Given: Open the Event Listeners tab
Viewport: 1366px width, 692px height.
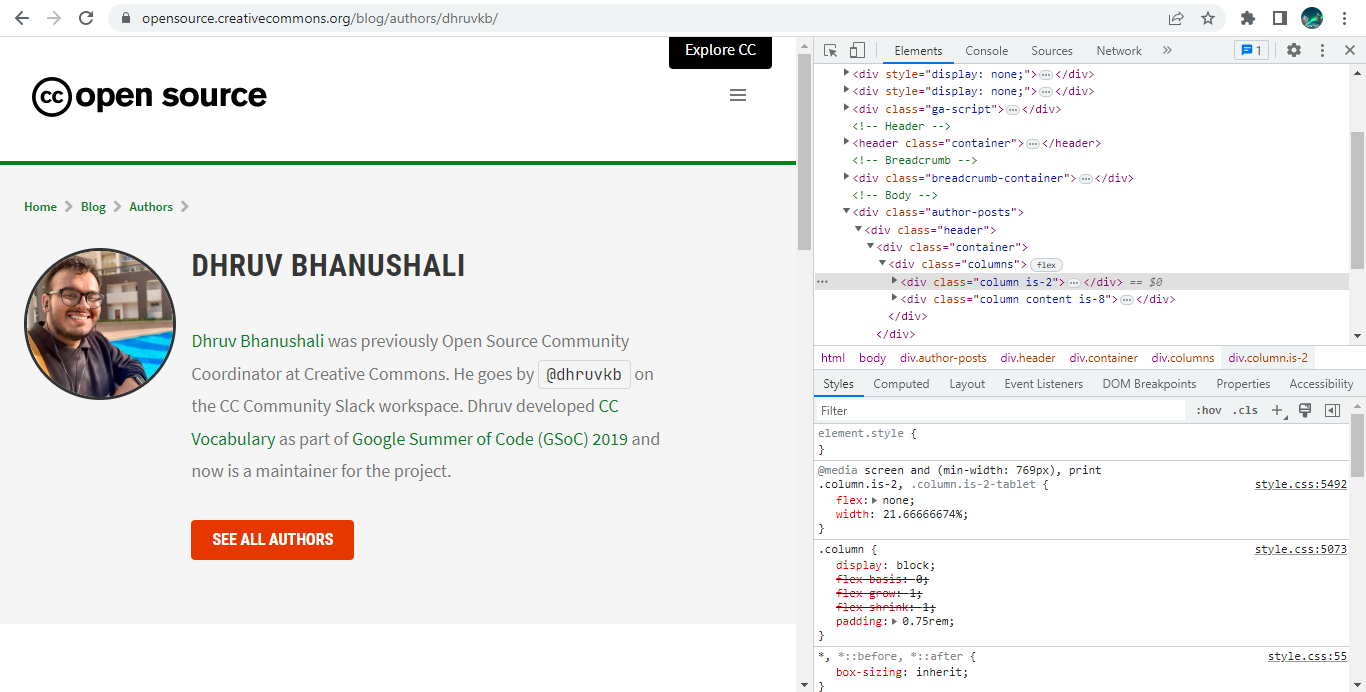Looking at the screenshot, I should (1044, 384).
